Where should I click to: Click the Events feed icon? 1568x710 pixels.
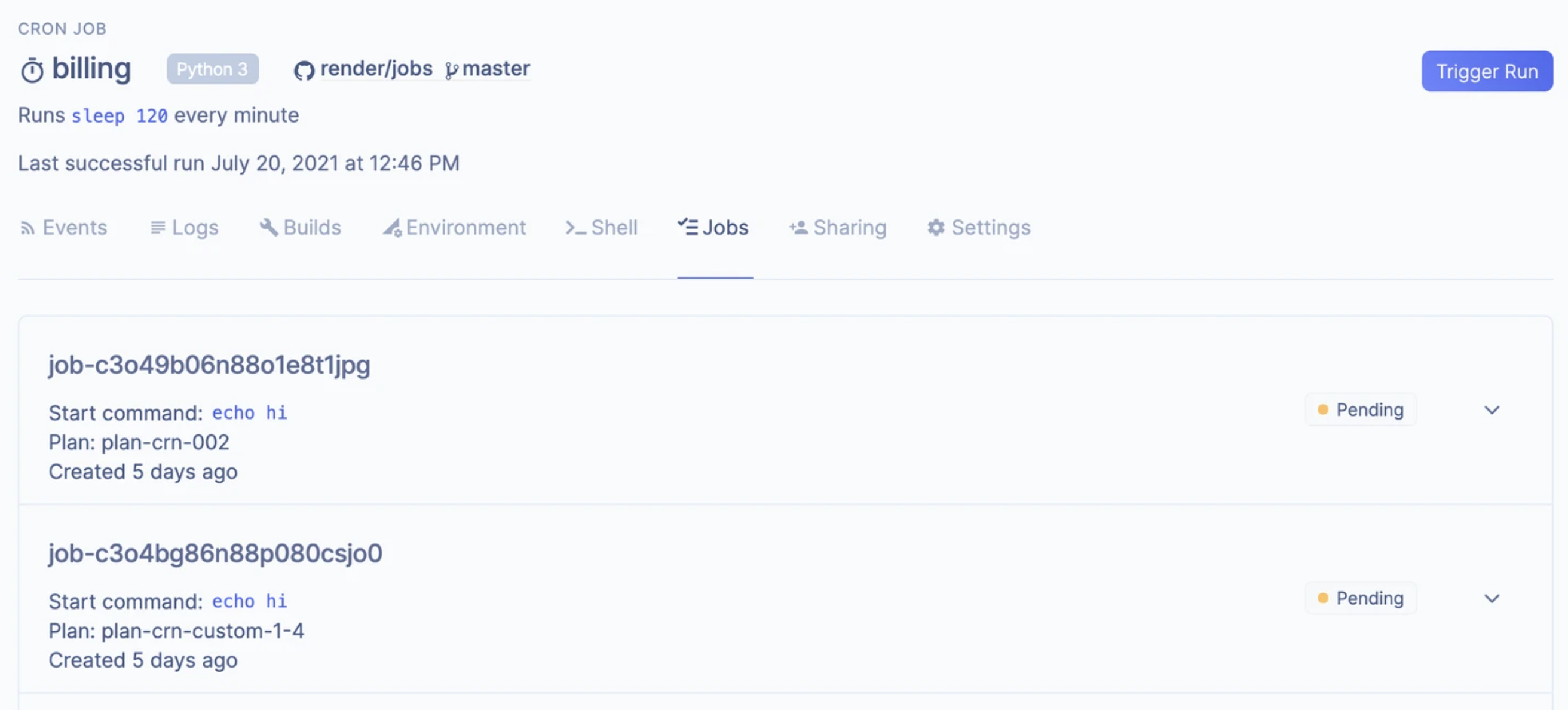(x=27, y=228)
